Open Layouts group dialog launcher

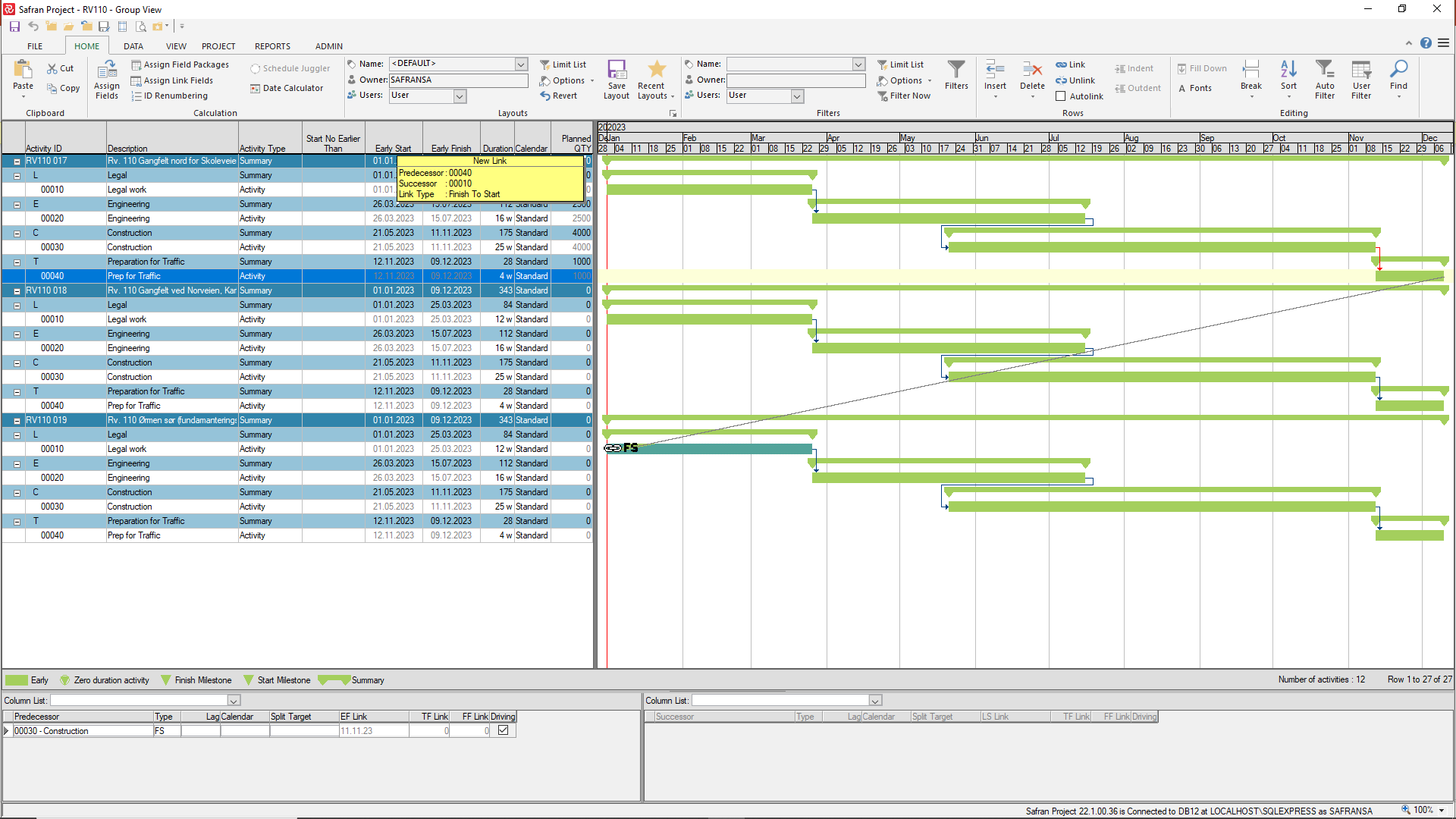pos(673,114)
